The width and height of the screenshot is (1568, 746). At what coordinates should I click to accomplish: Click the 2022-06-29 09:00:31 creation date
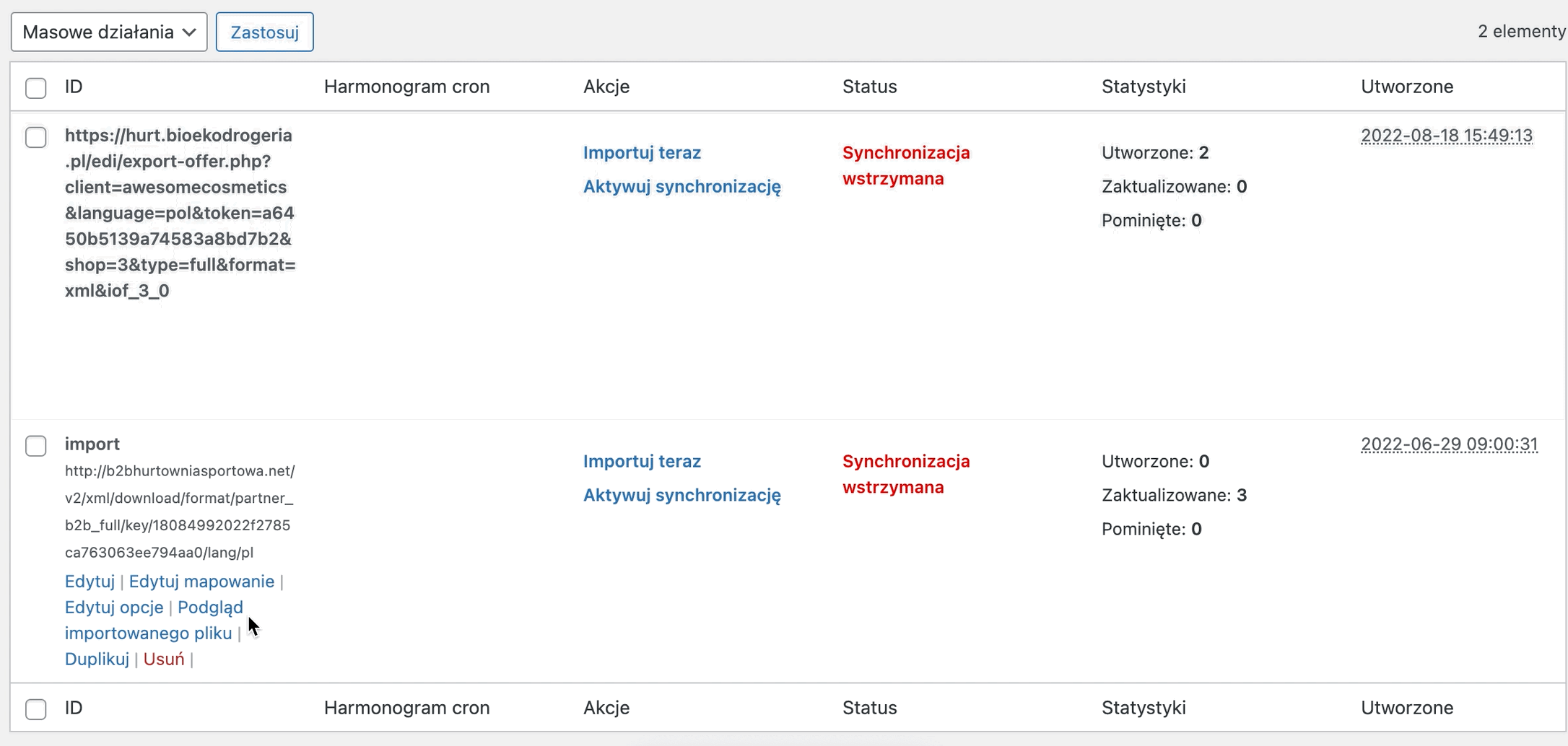[x=1449, y=444]
